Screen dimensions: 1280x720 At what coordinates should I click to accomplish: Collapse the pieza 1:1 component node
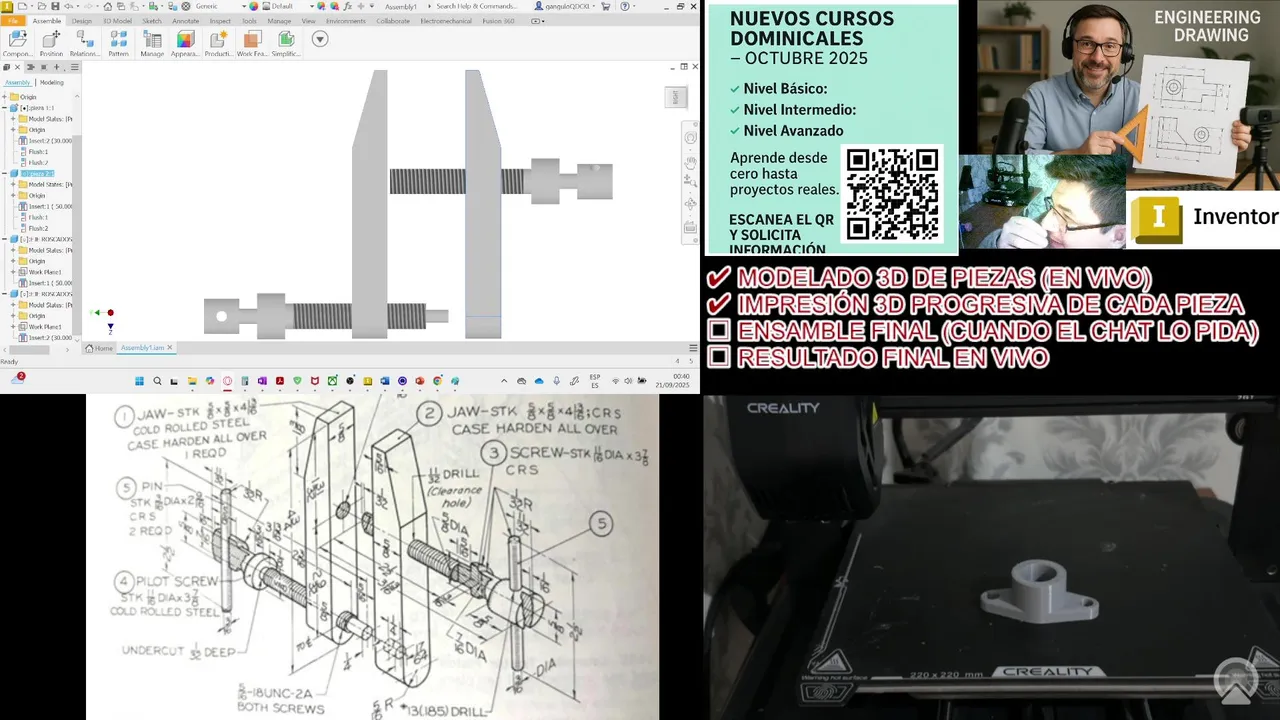click(4, 108)
